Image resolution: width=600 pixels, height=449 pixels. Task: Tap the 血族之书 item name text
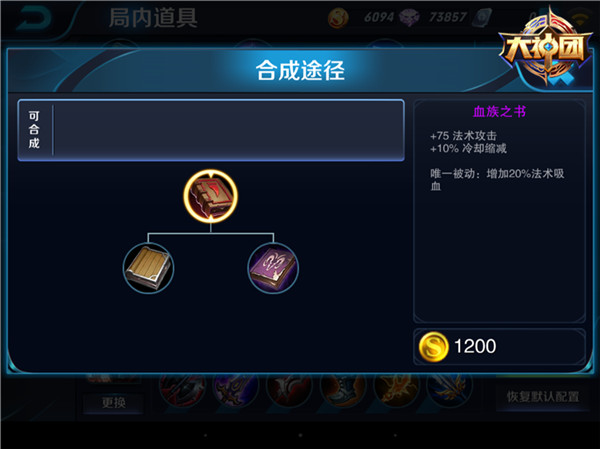(499, 112)
